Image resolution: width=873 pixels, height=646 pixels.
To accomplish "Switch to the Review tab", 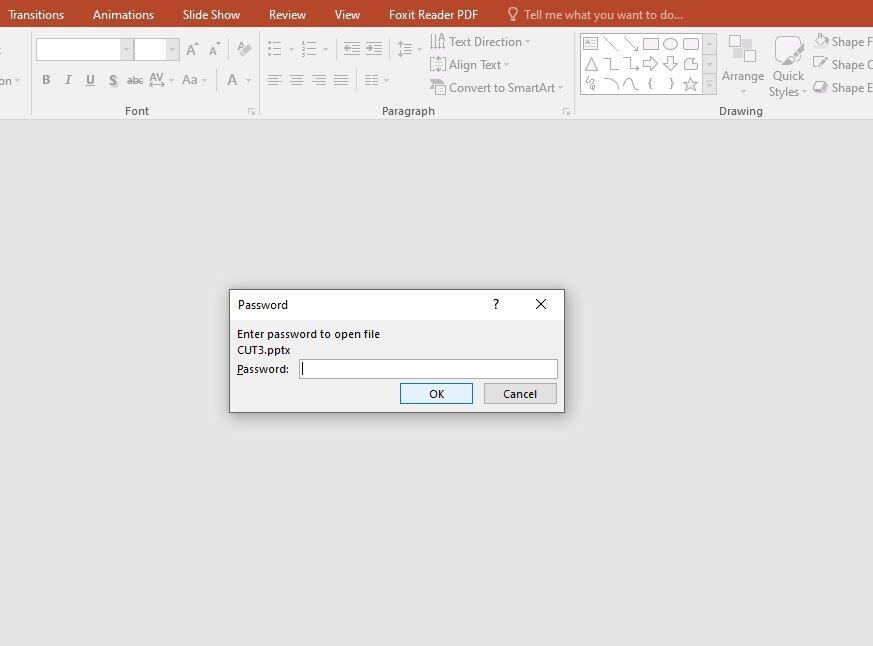I will (x=287, y=14).
